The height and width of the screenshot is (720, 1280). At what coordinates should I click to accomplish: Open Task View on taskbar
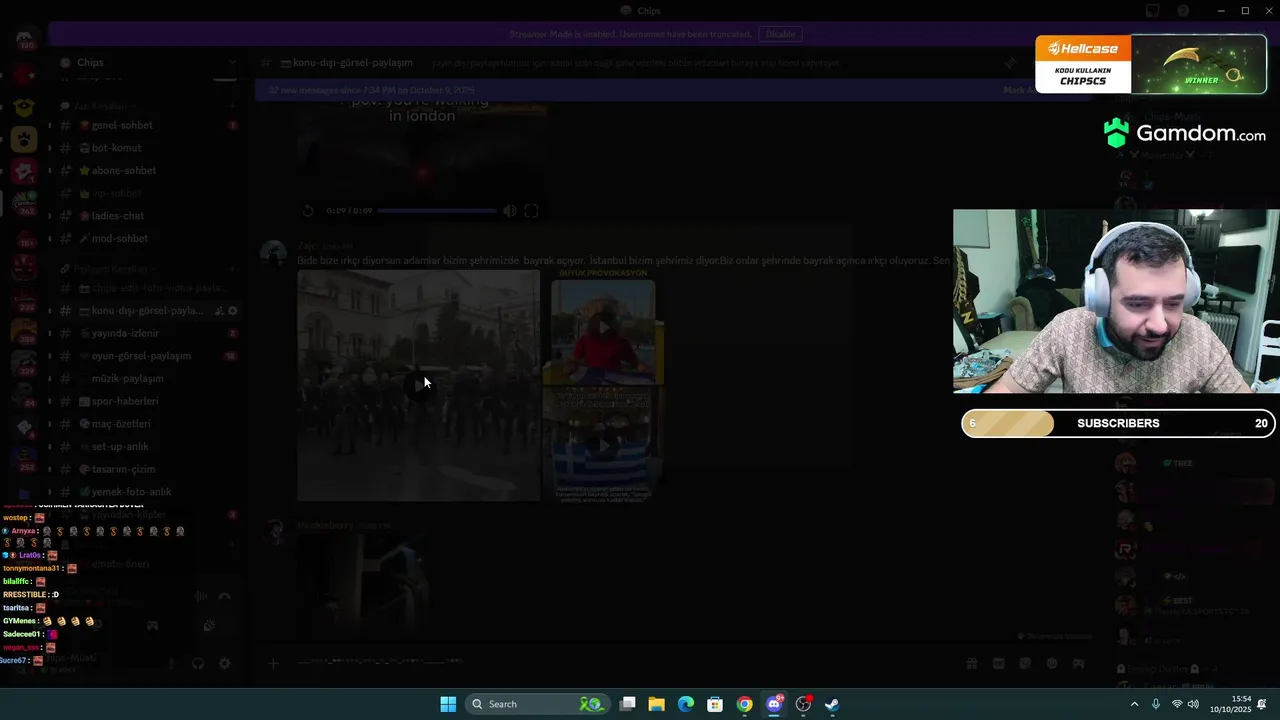click(628, 704)
